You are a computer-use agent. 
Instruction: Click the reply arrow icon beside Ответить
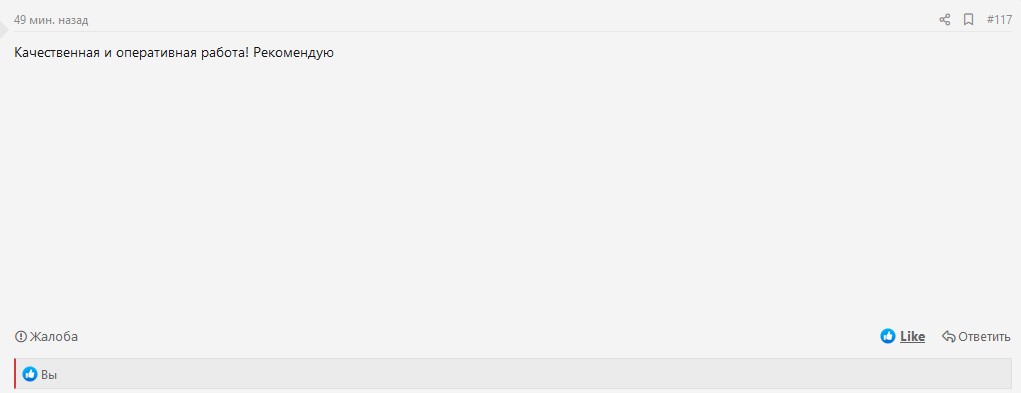(949, 336)
